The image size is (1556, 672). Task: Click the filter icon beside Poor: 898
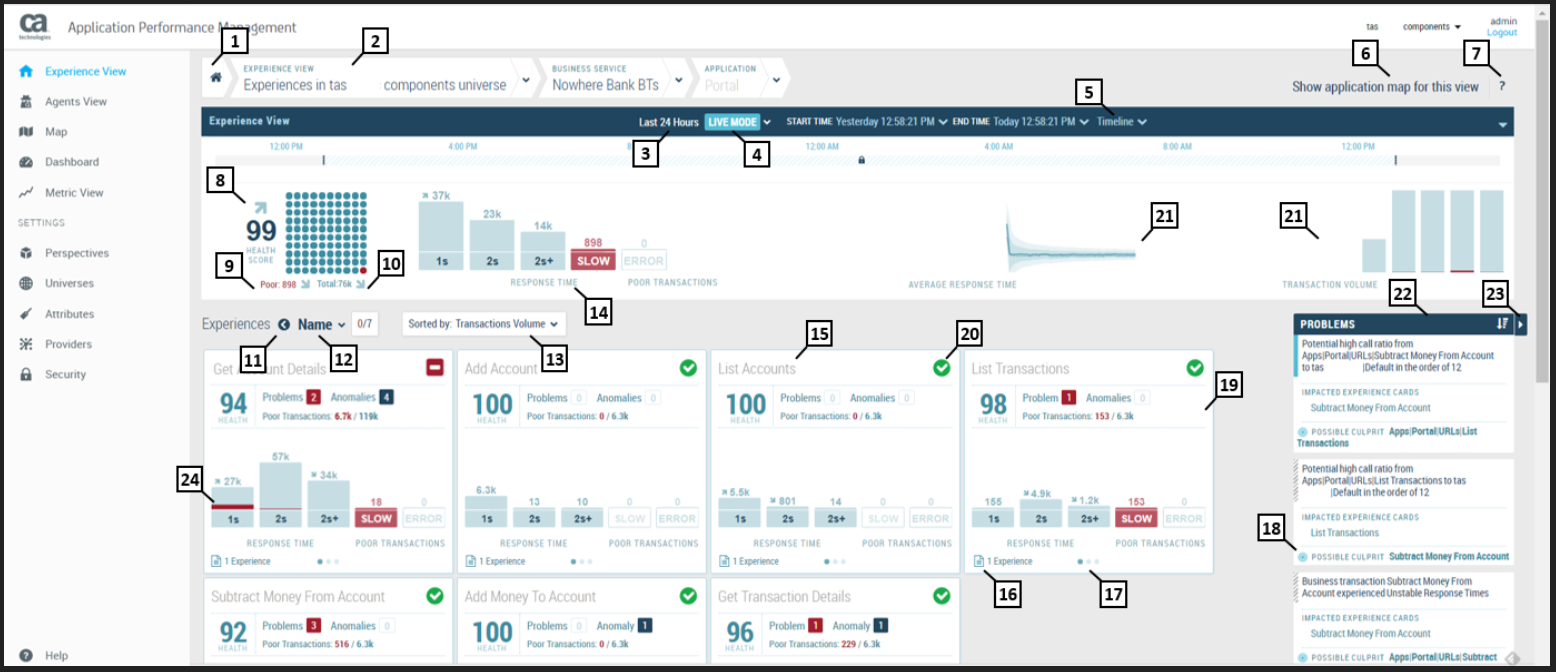pos(305,284)
